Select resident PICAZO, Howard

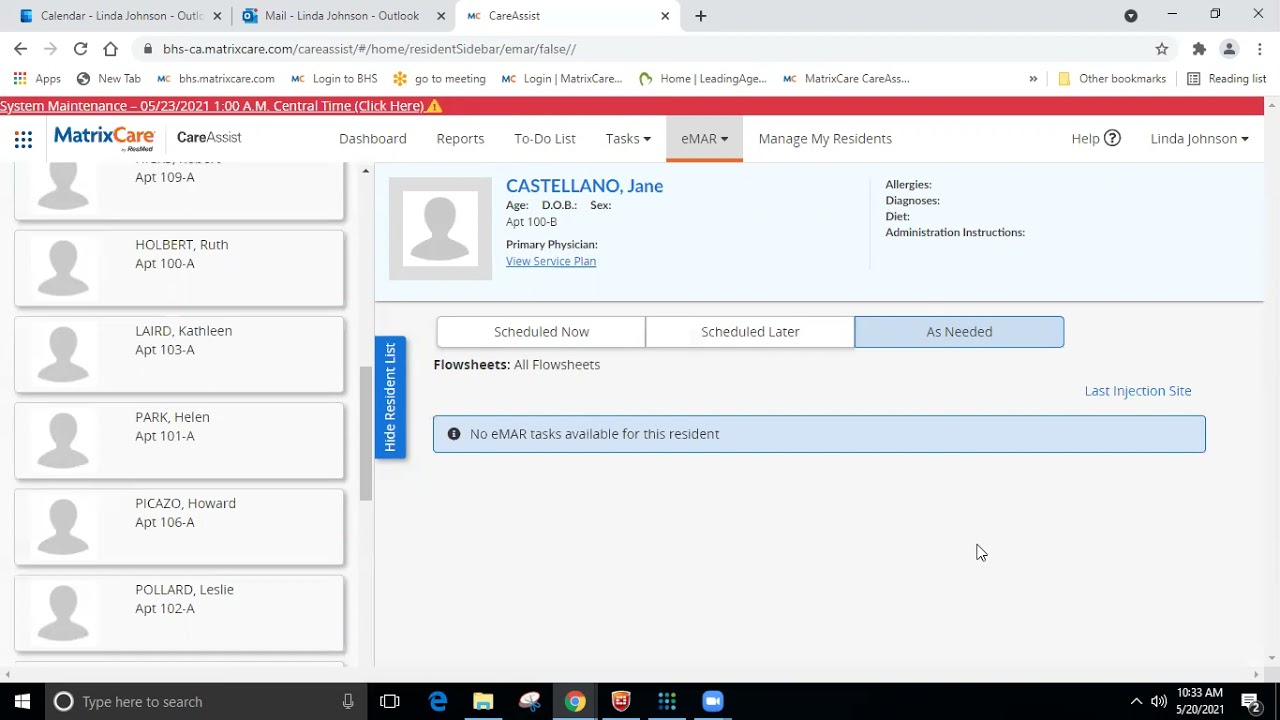(179, 527)
